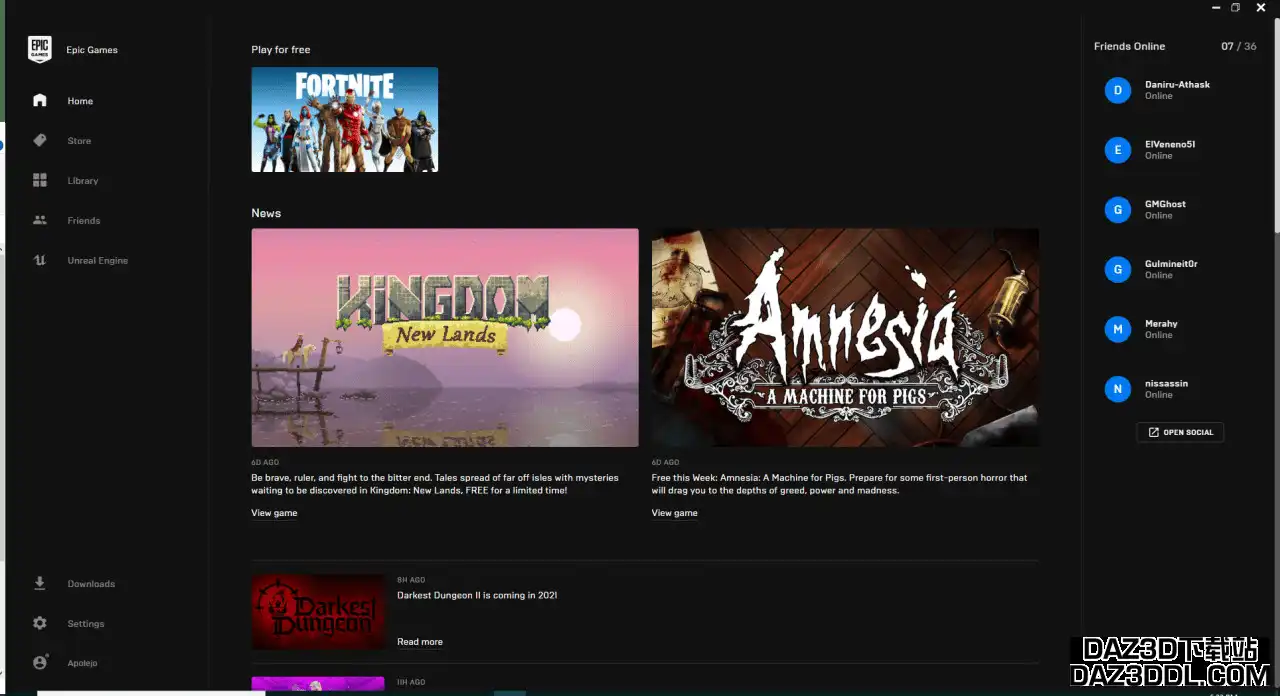Viewport: 1280px width, 696px height.
Task: Click the Amnesia Free this Week description
Action: click(x=839, y=484)
